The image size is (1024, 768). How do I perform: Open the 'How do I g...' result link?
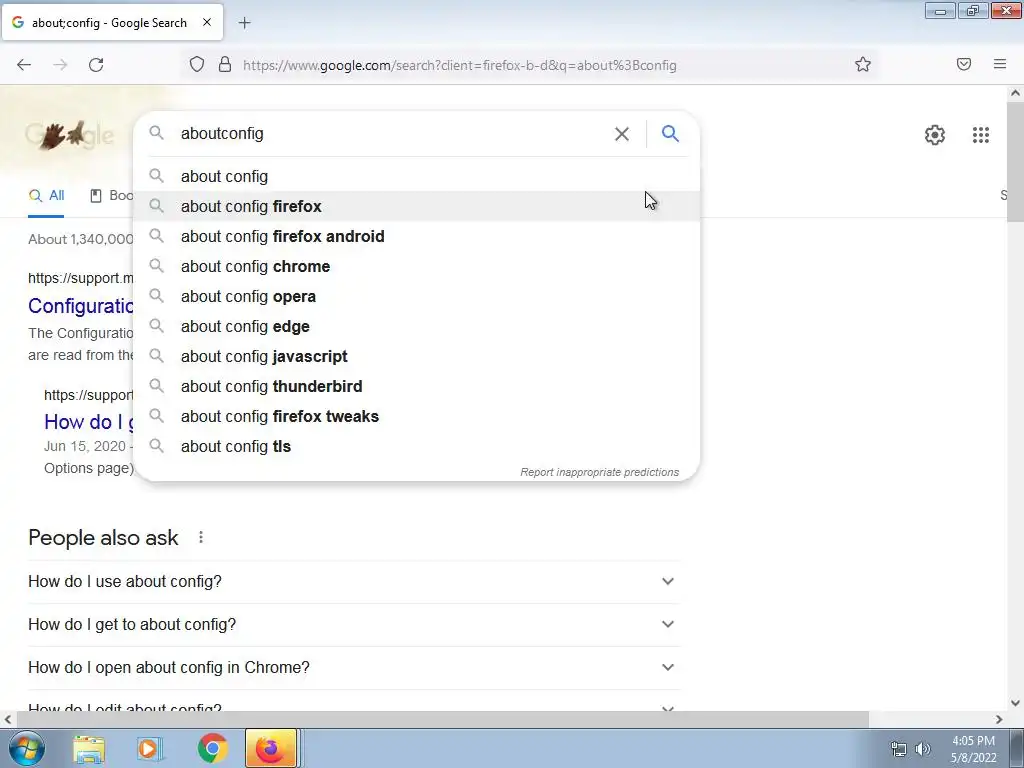89,422
